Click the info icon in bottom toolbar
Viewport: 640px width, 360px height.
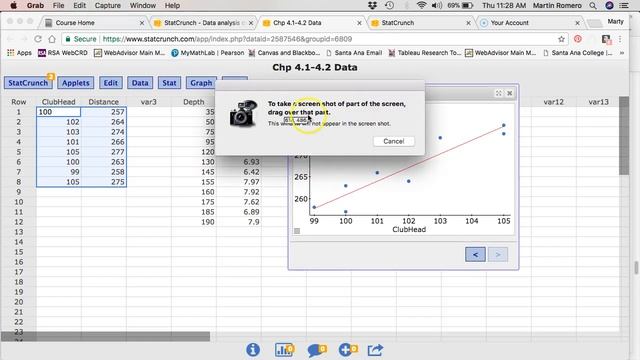tap(253, 350)
